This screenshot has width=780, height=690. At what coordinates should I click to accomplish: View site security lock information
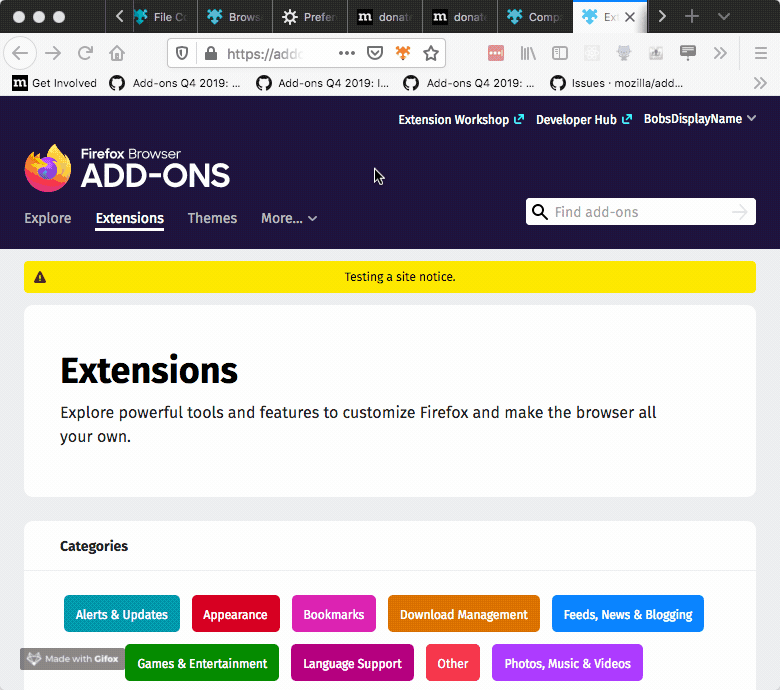(x=211, y=53)
